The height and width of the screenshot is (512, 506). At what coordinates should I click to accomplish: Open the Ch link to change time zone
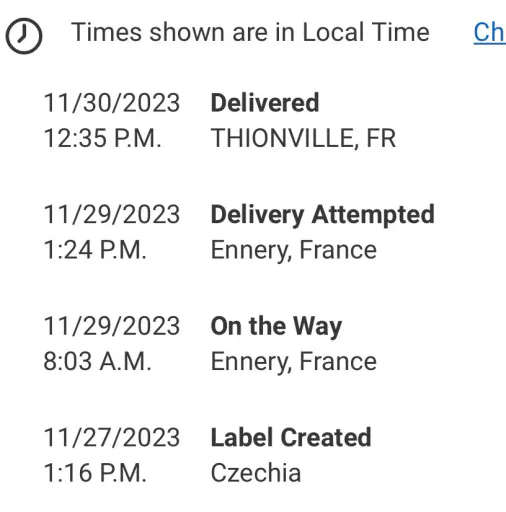coord(490,33)
